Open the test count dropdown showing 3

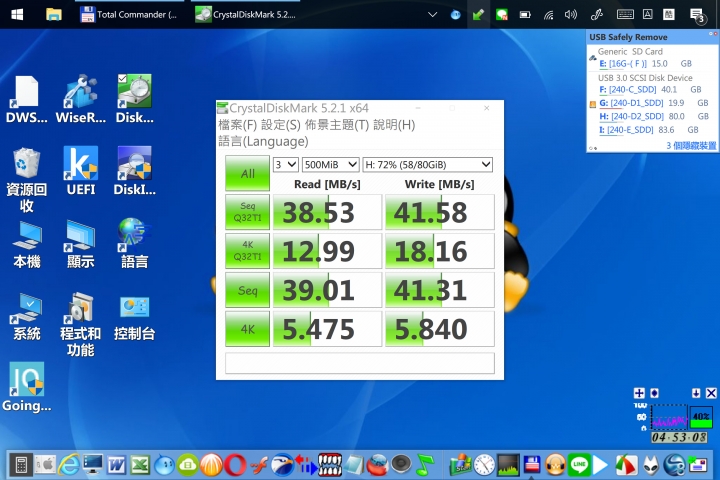[x=286, y=164]
